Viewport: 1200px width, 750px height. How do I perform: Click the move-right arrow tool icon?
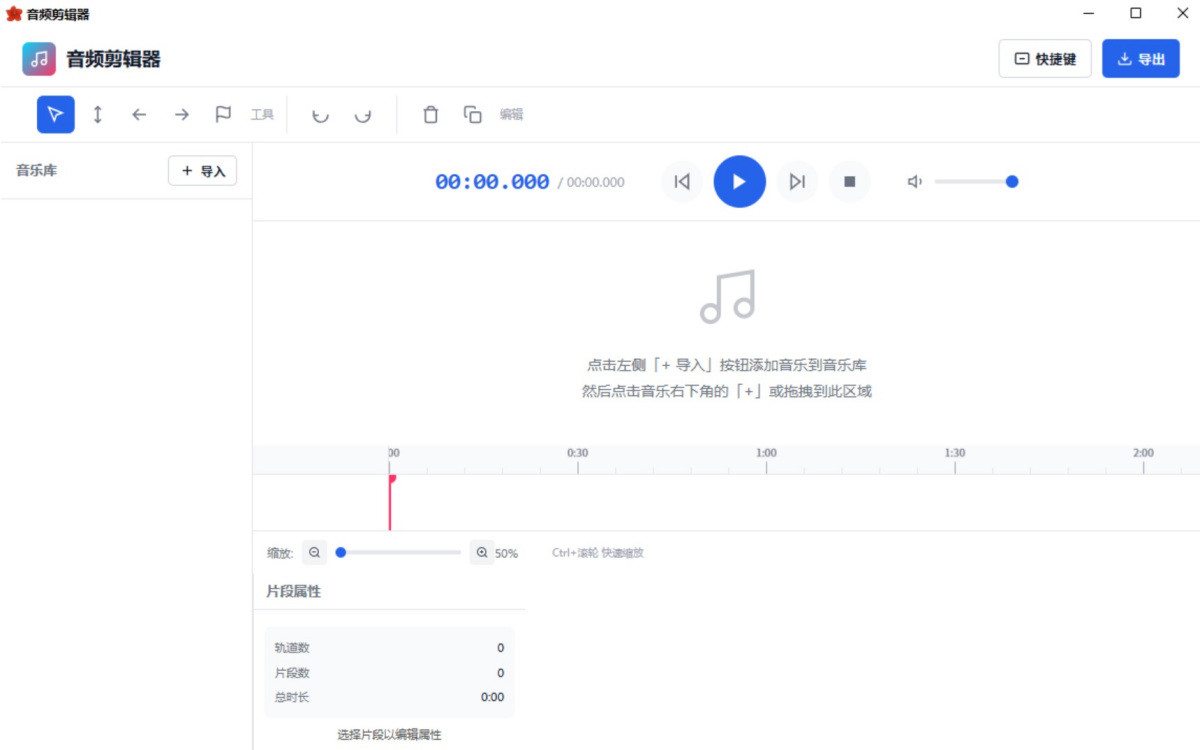click(181, 114)
